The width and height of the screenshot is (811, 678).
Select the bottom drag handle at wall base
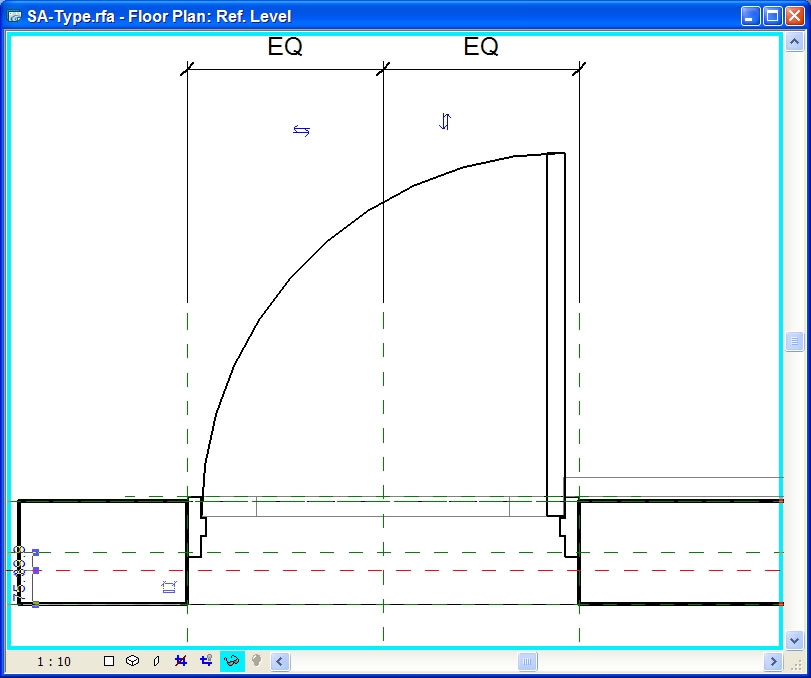coord(36,604)
